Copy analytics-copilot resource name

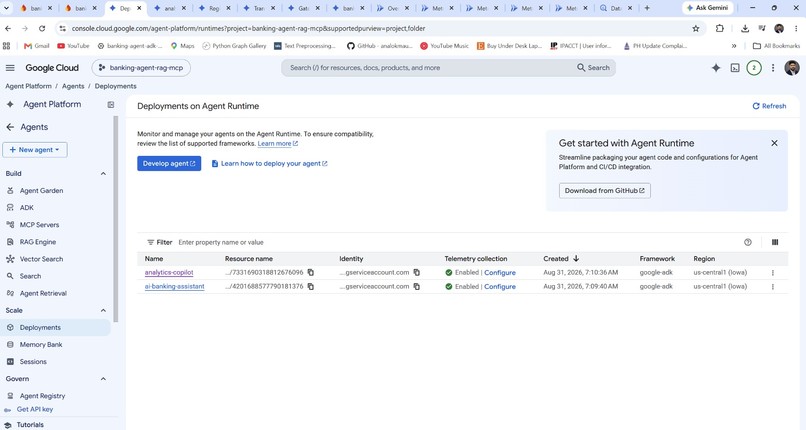click(310, 272)
